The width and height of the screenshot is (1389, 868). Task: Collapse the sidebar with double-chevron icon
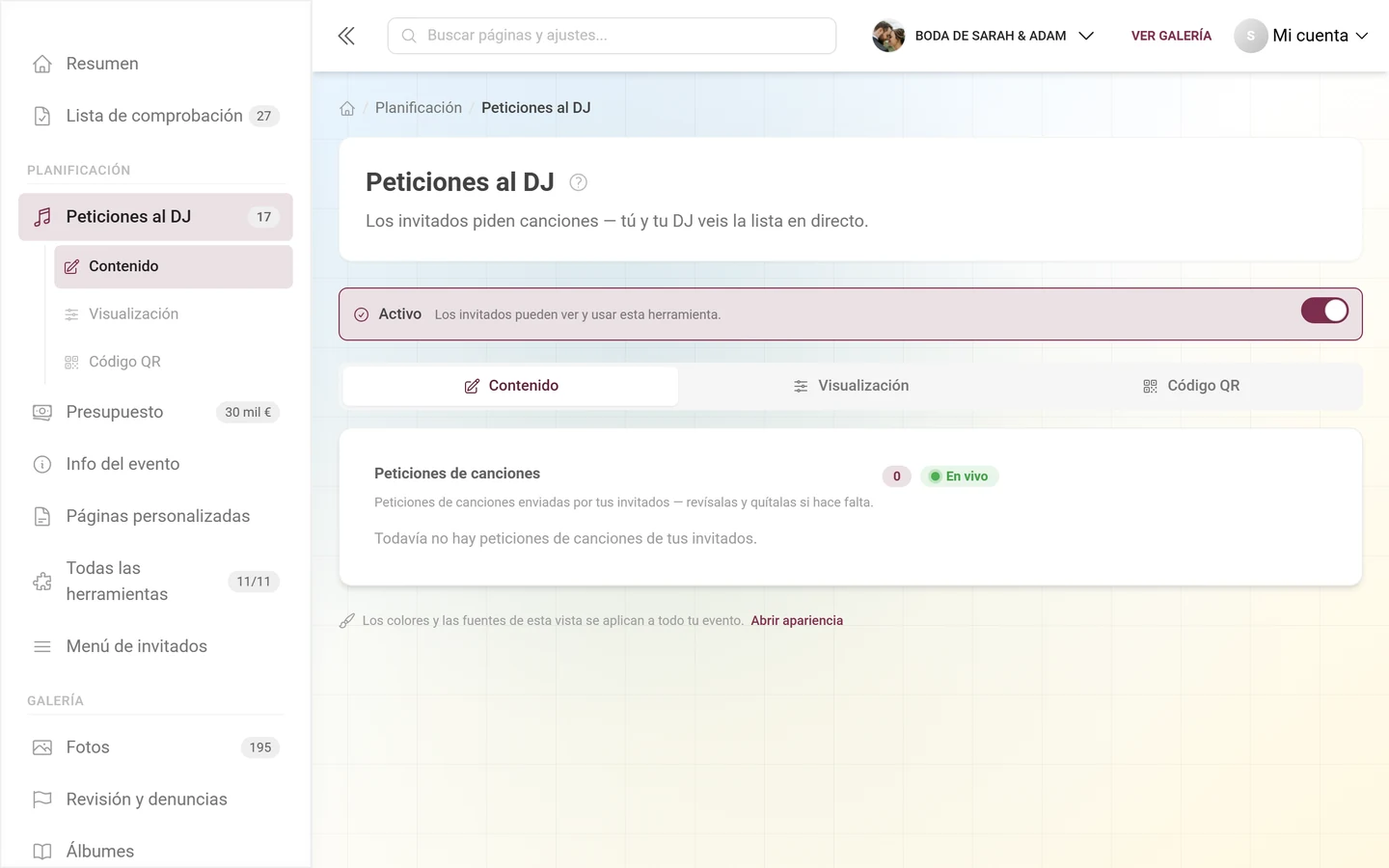click(x=346, y=36)
